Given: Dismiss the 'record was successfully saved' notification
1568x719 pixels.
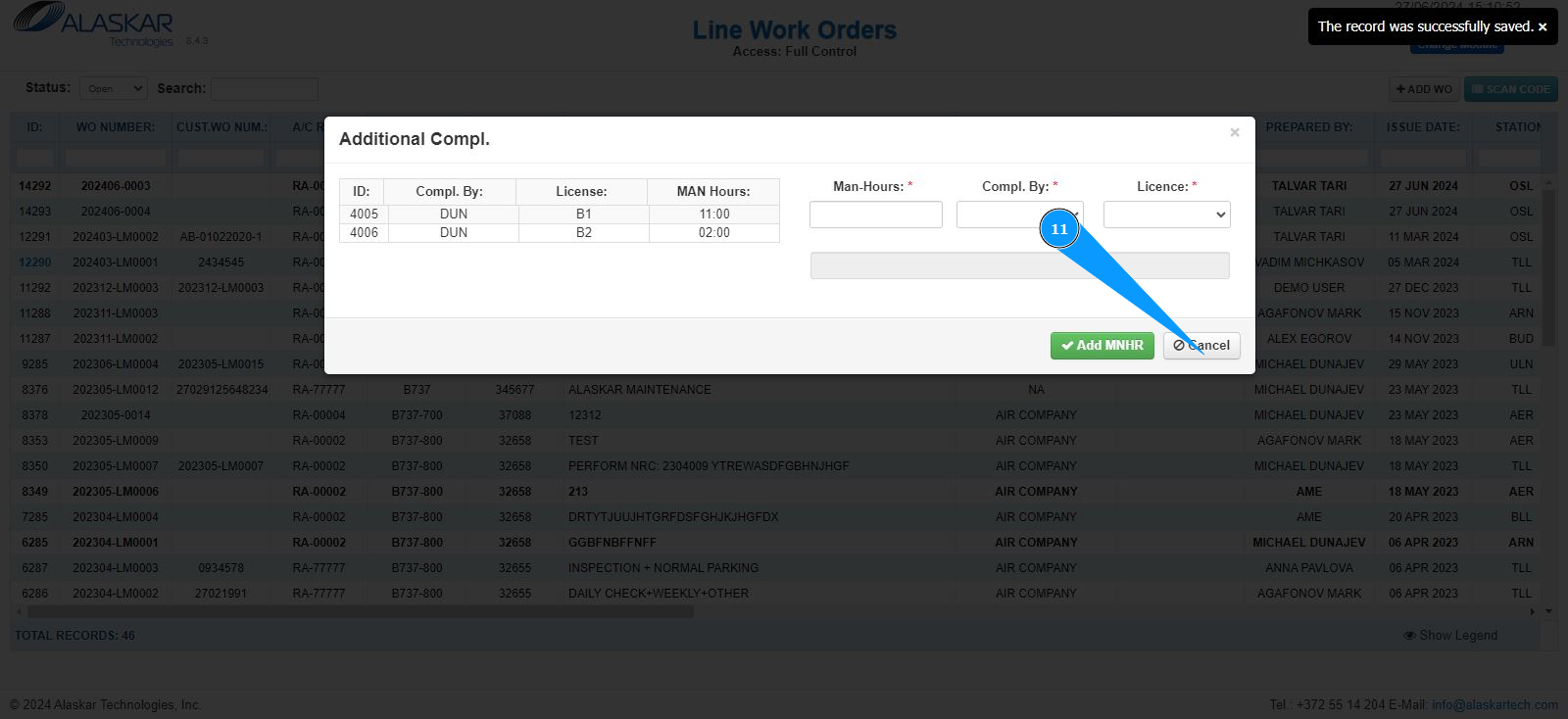Looking at the screenshot, I should coord(1543,27).
